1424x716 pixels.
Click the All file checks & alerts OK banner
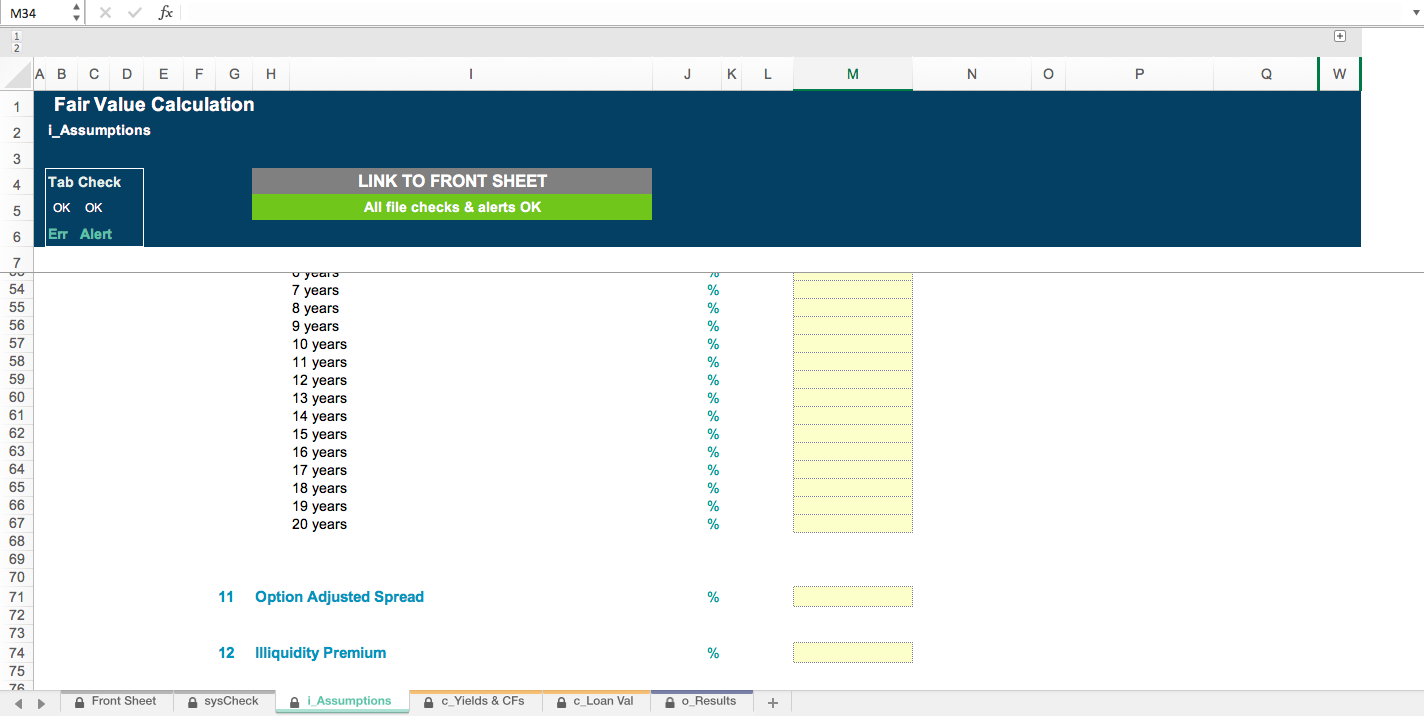pos(452,207)
